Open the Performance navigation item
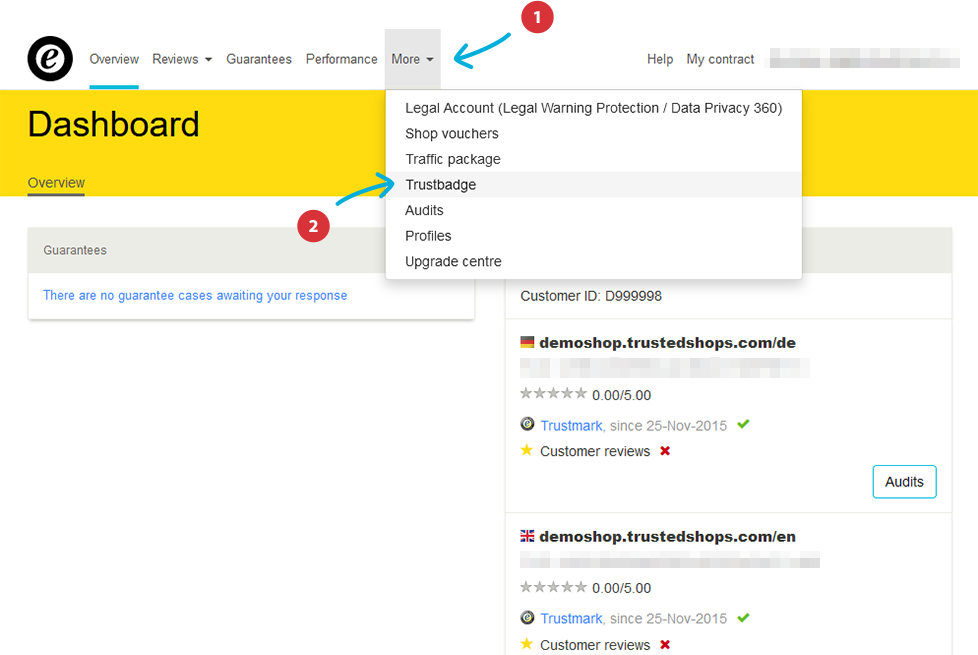978x655 pixels. 341,59
